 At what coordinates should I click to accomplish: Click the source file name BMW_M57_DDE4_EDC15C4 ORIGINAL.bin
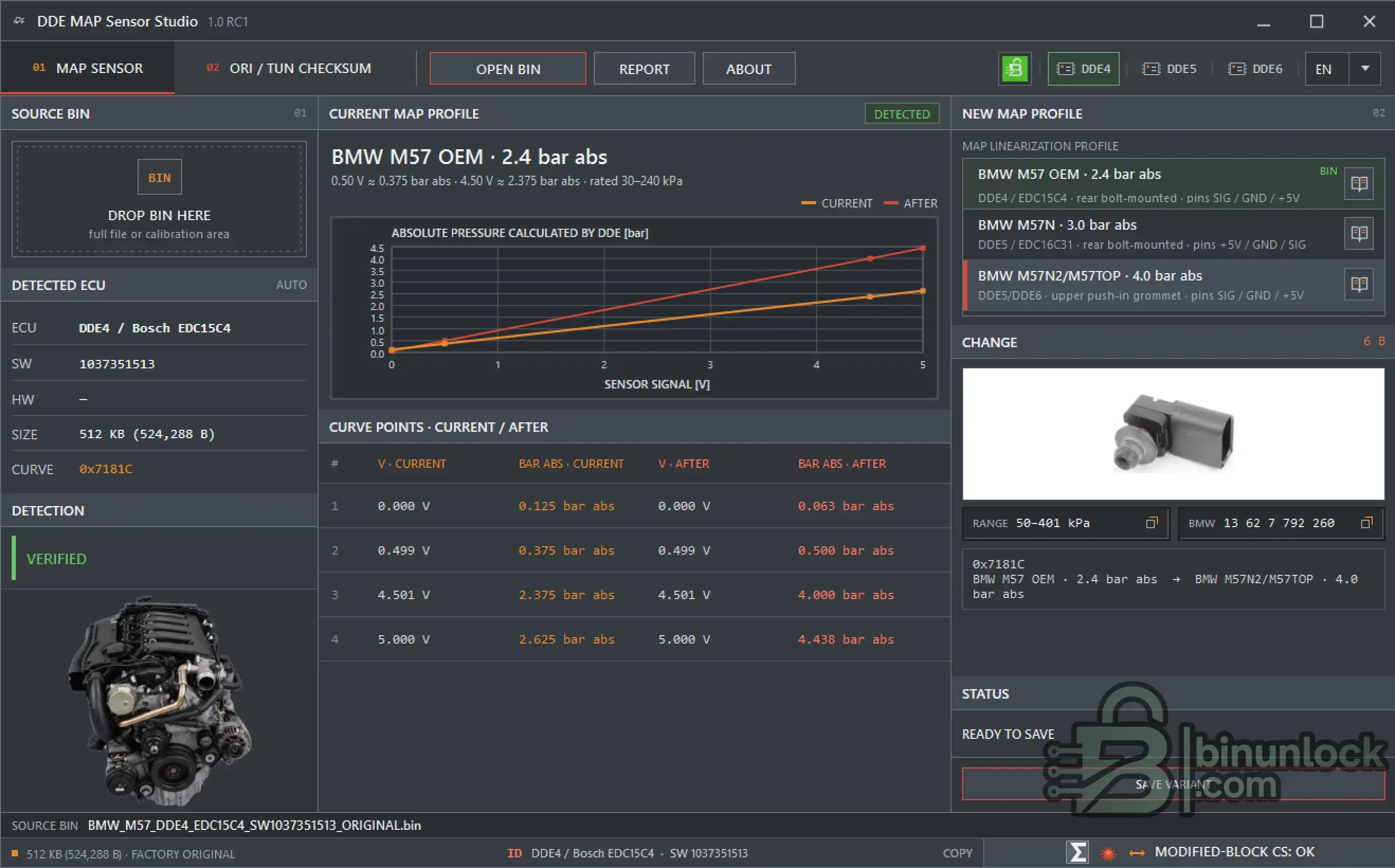point(254,825)
